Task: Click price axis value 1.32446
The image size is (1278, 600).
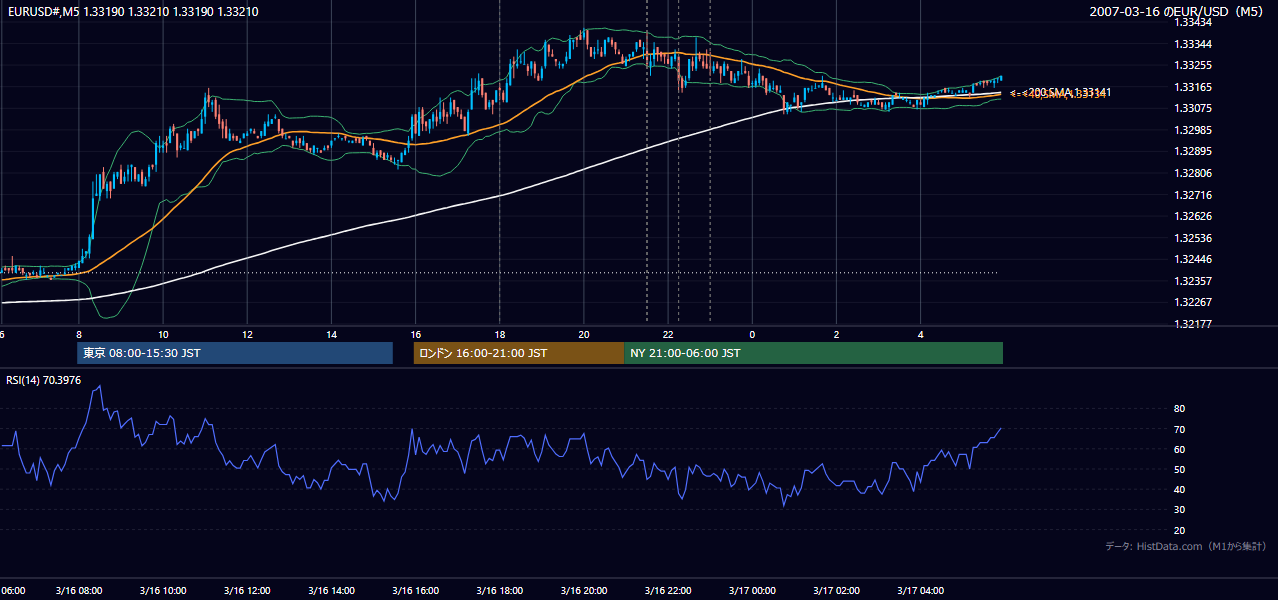Action: (x=1192, y=259)
